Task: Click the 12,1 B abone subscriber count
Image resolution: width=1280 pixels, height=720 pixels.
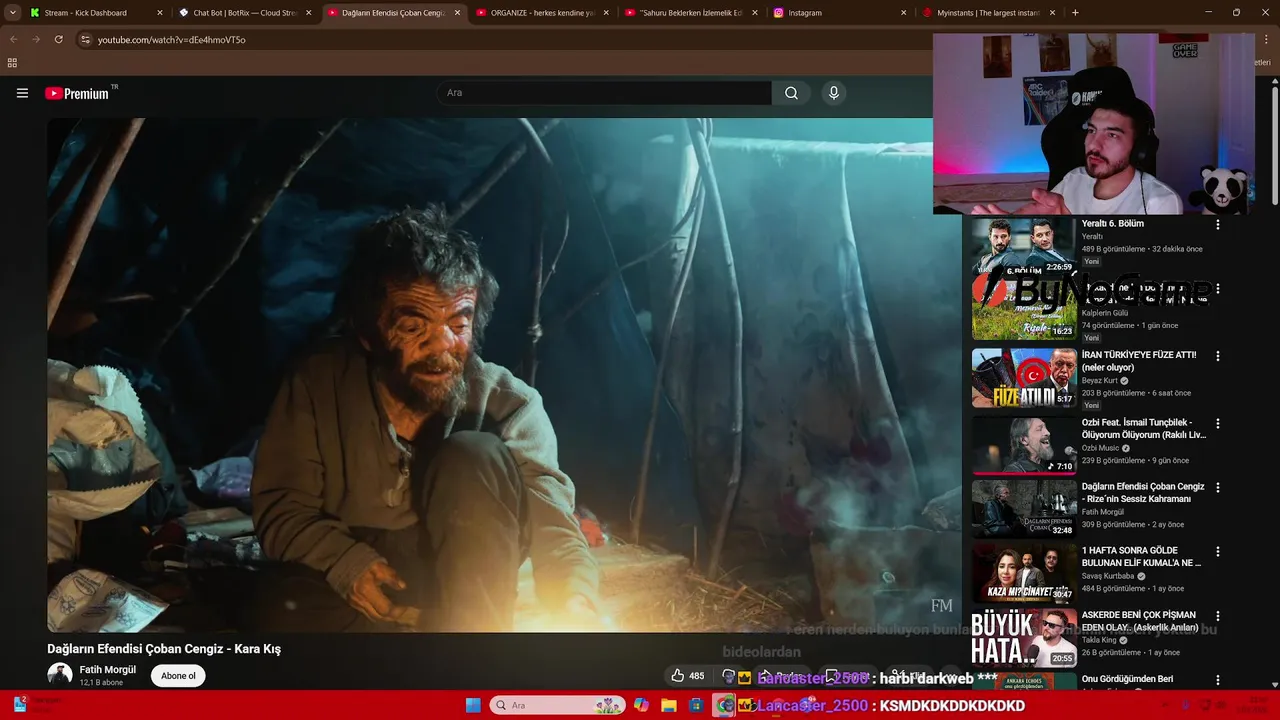Action: (101, 683)
